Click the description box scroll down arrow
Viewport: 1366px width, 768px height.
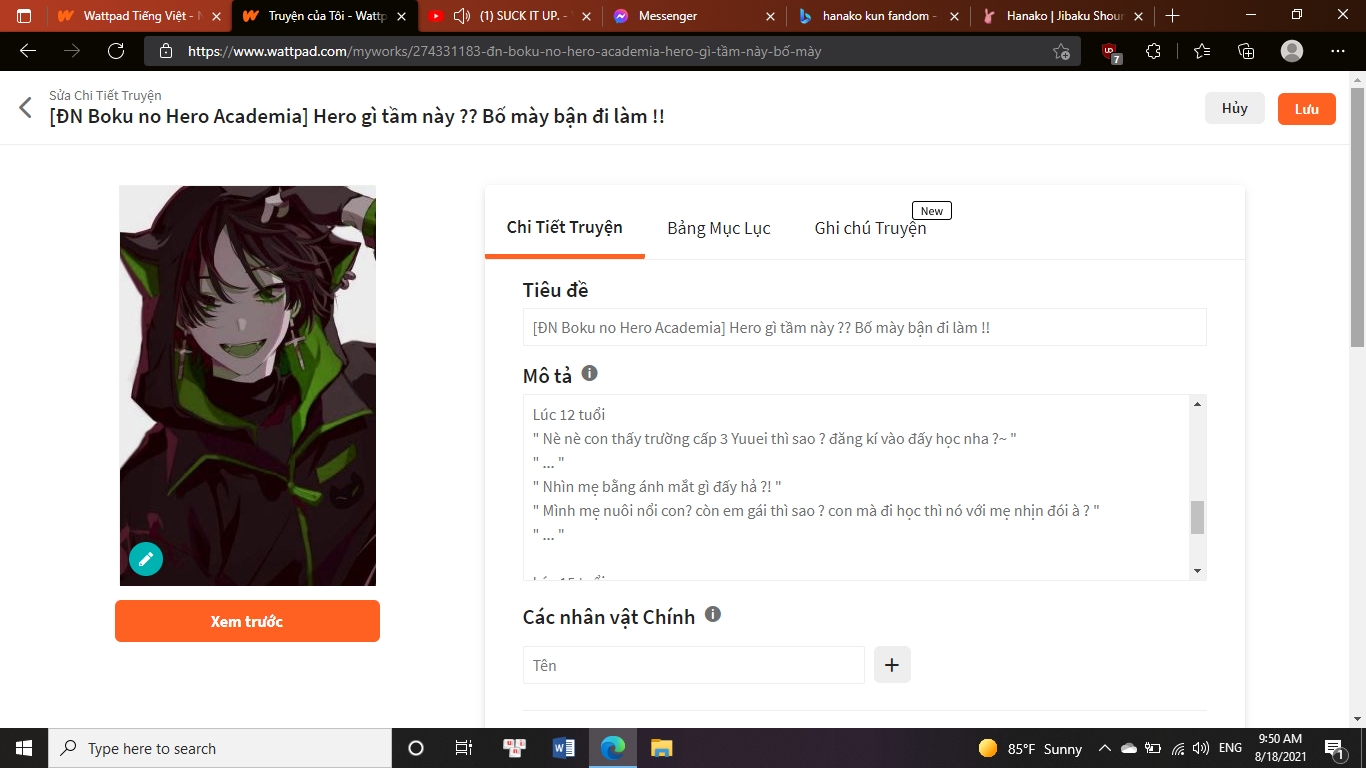[1197, 571]
